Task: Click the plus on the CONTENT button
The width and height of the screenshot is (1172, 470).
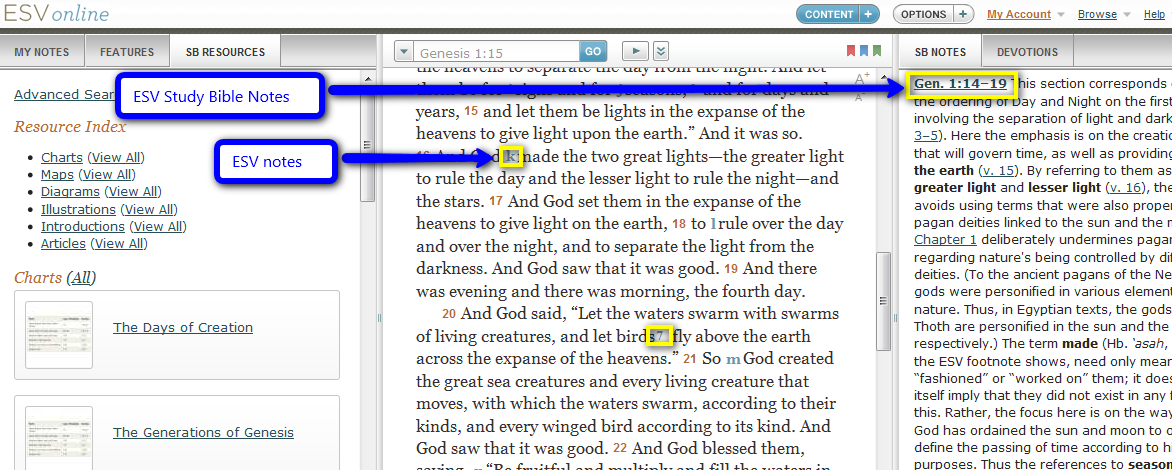Action: pos(869,14)
